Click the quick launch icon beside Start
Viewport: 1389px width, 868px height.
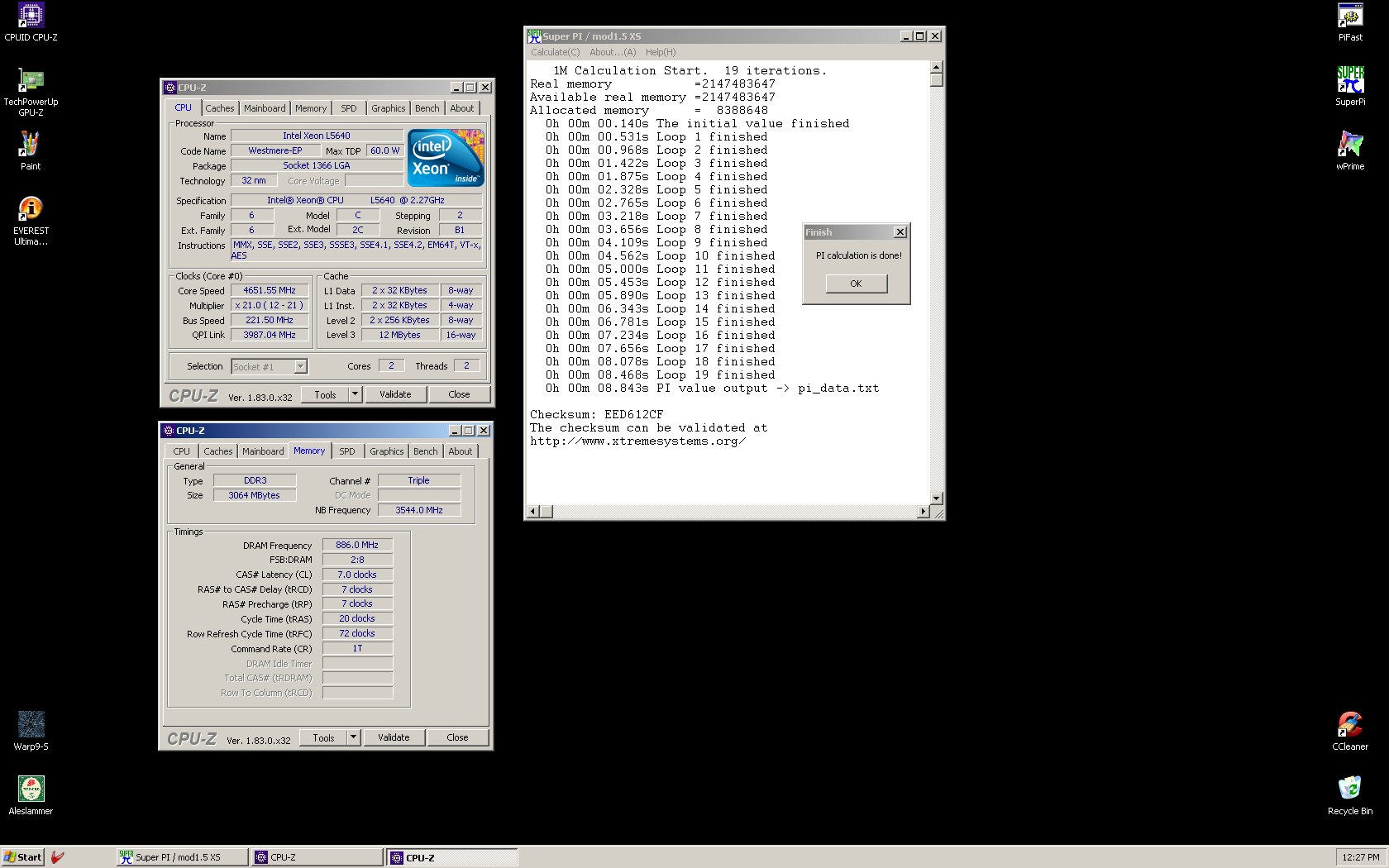[57, 857]
